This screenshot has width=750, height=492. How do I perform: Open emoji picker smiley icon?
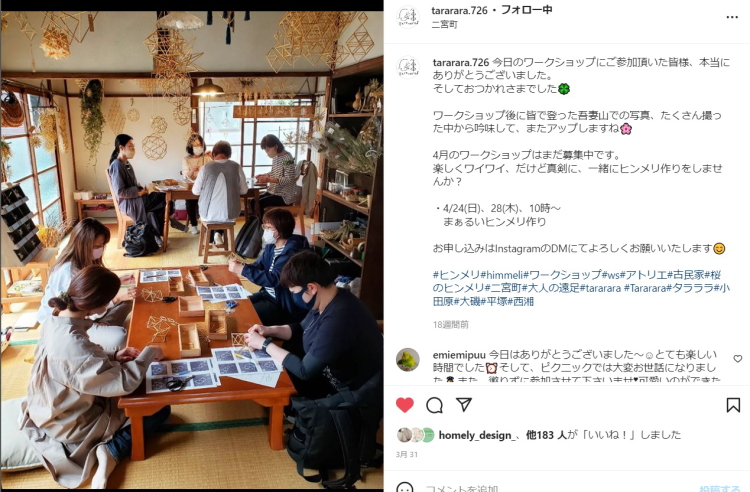pos(405,488)
